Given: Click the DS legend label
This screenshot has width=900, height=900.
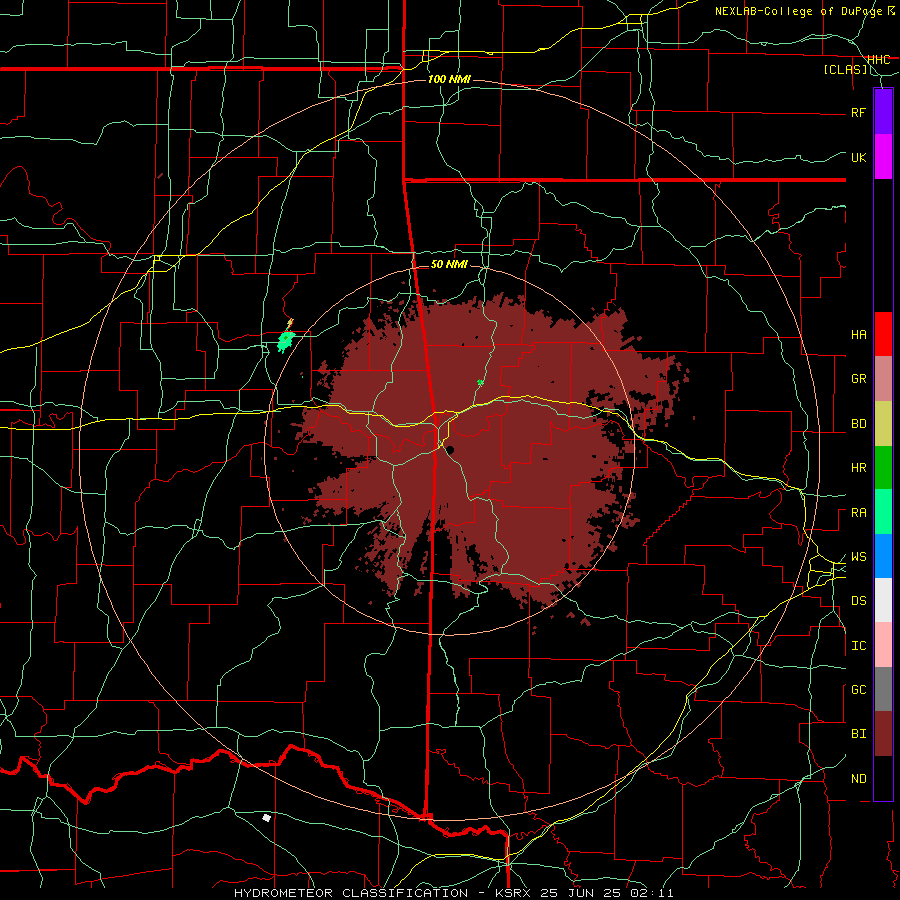Looking at the screenshot, I should (858, 601).
